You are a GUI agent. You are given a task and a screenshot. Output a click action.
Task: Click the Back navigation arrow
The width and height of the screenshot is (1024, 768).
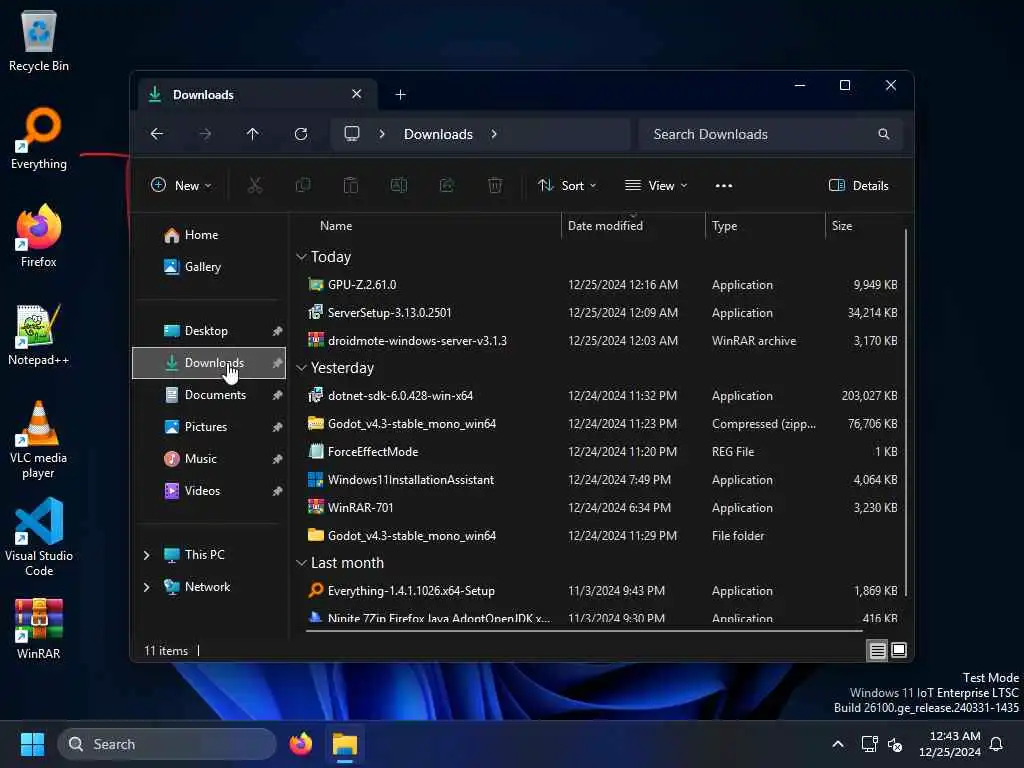click(x=157, y=134)
